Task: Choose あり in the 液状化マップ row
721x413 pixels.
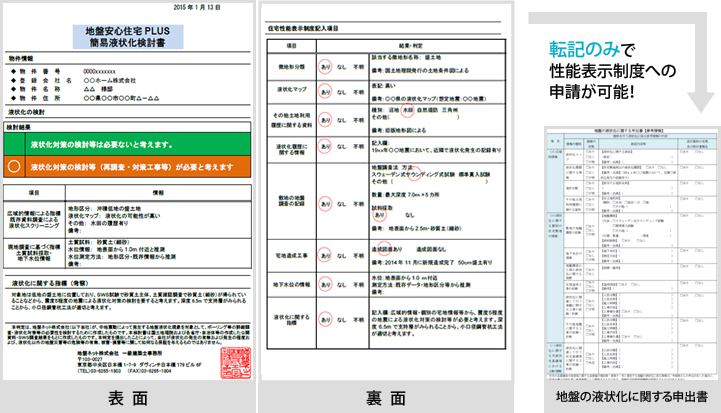Action: 325,92
